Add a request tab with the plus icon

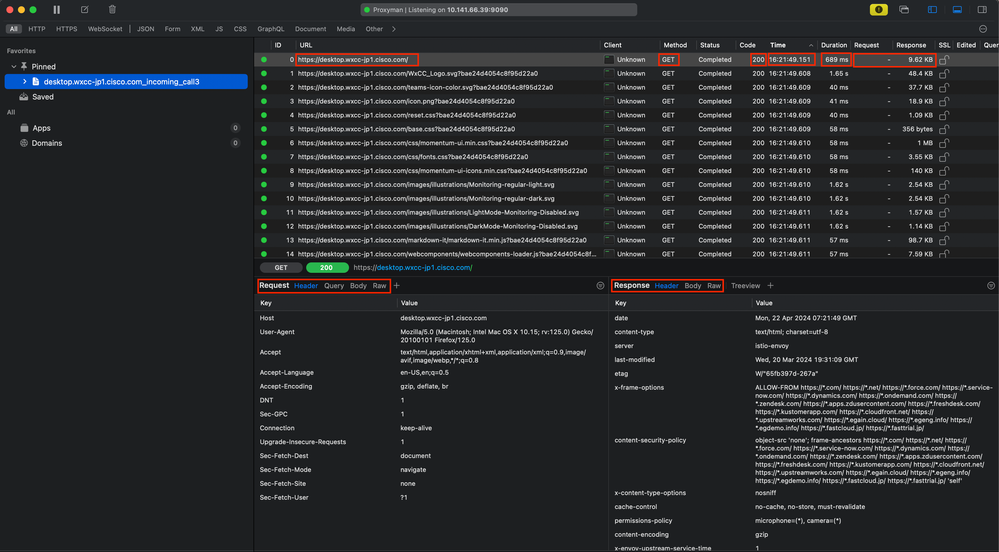[x=397, y=286]
